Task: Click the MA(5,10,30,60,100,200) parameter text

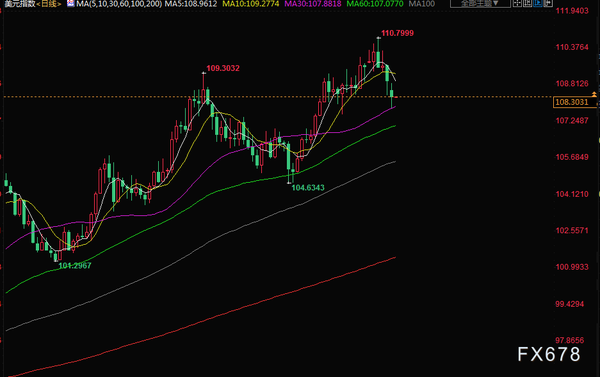Action: click(x=119, y=4)
